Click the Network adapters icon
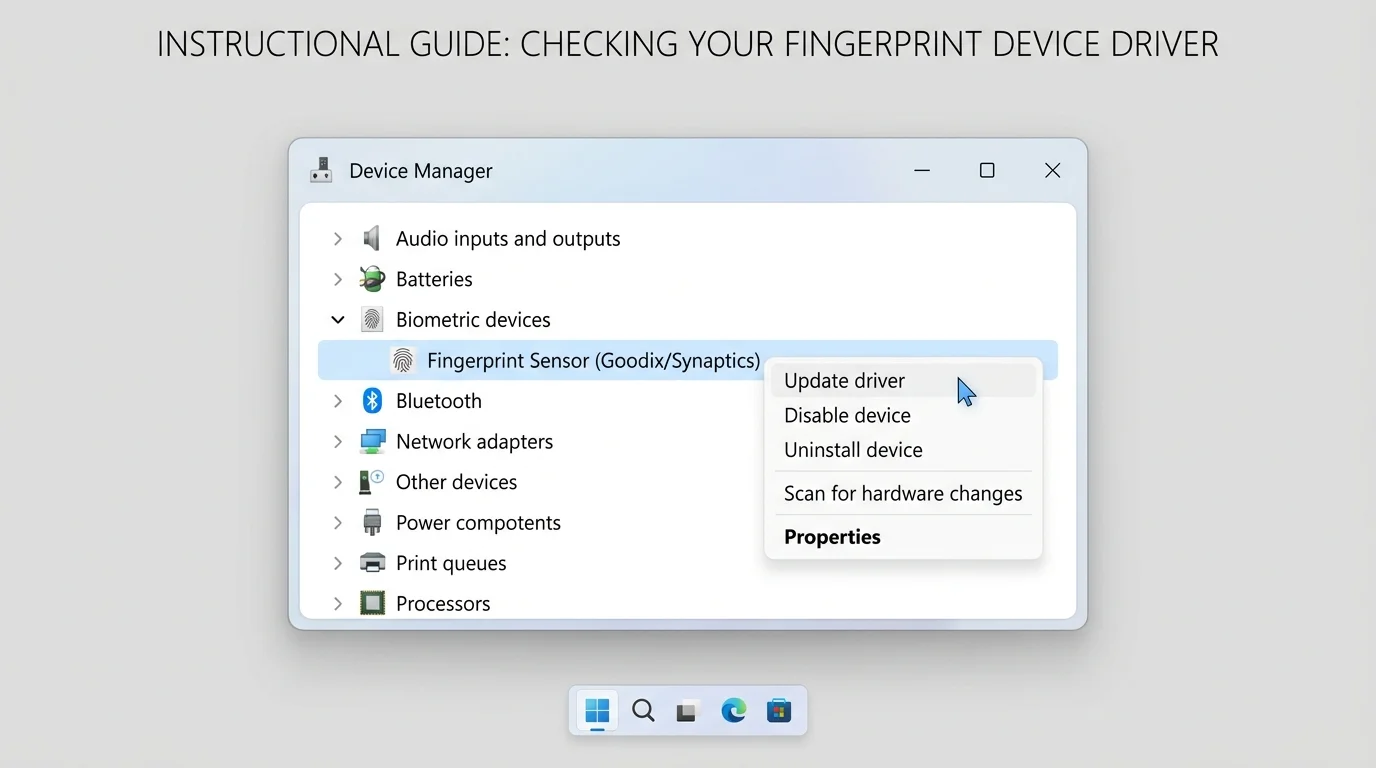The width and height of the screenshot is (1376, 768). (372, 442)
